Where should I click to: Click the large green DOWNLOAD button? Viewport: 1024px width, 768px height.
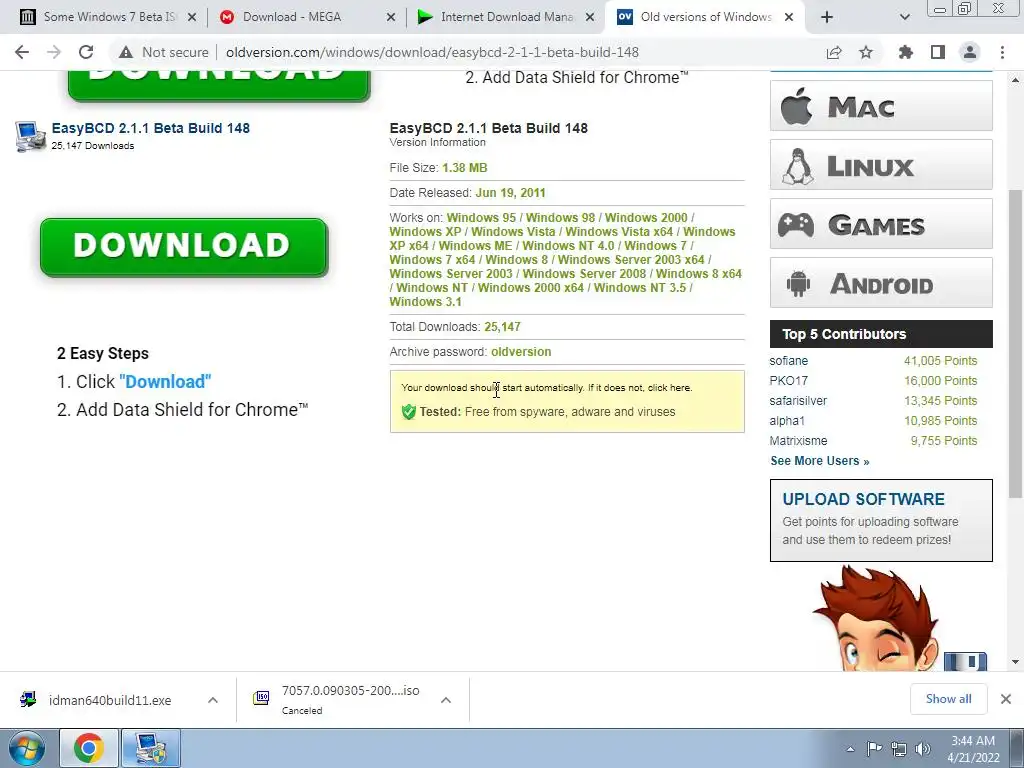184,247
